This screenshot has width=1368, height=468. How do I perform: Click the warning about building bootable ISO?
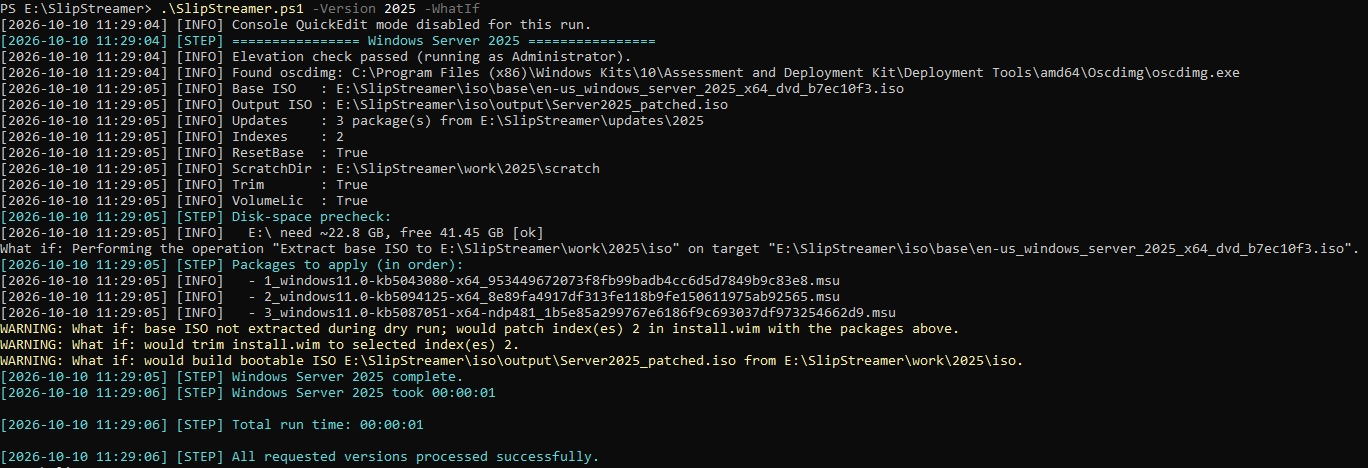coord(512,361)
